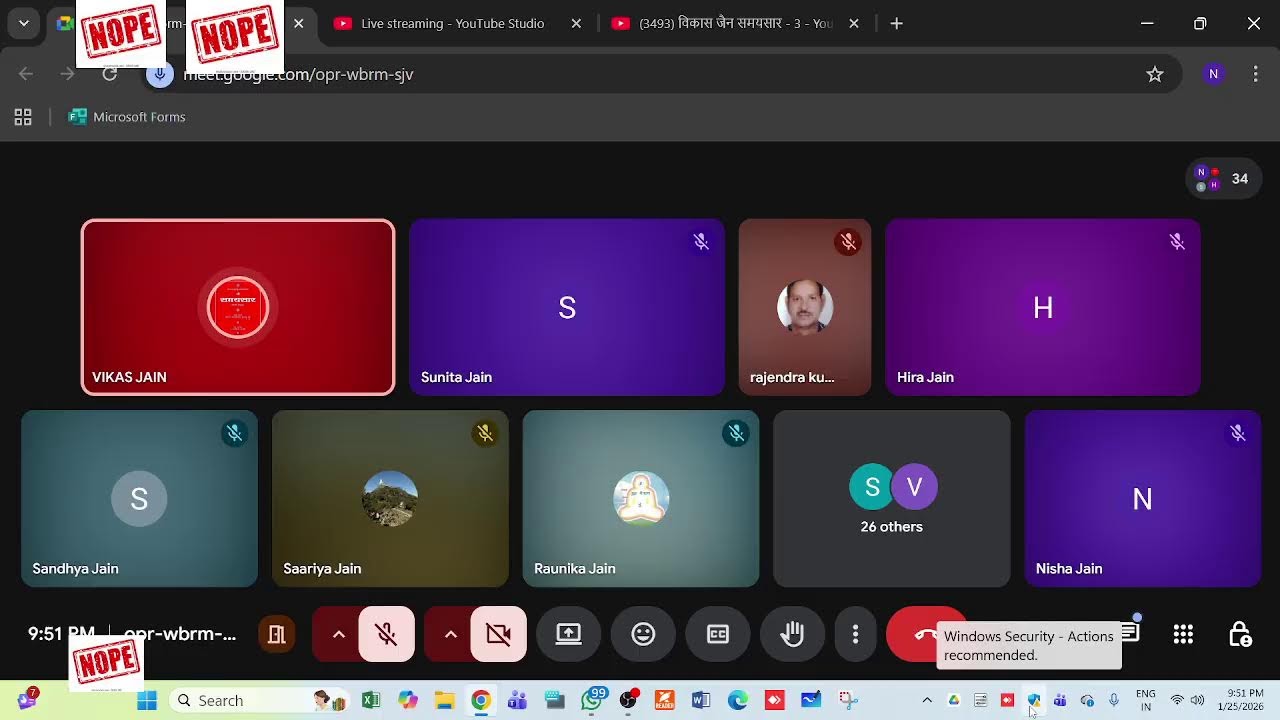1280x720 pixels.
Task: Open the emoji reactions button
Action: 643,634
